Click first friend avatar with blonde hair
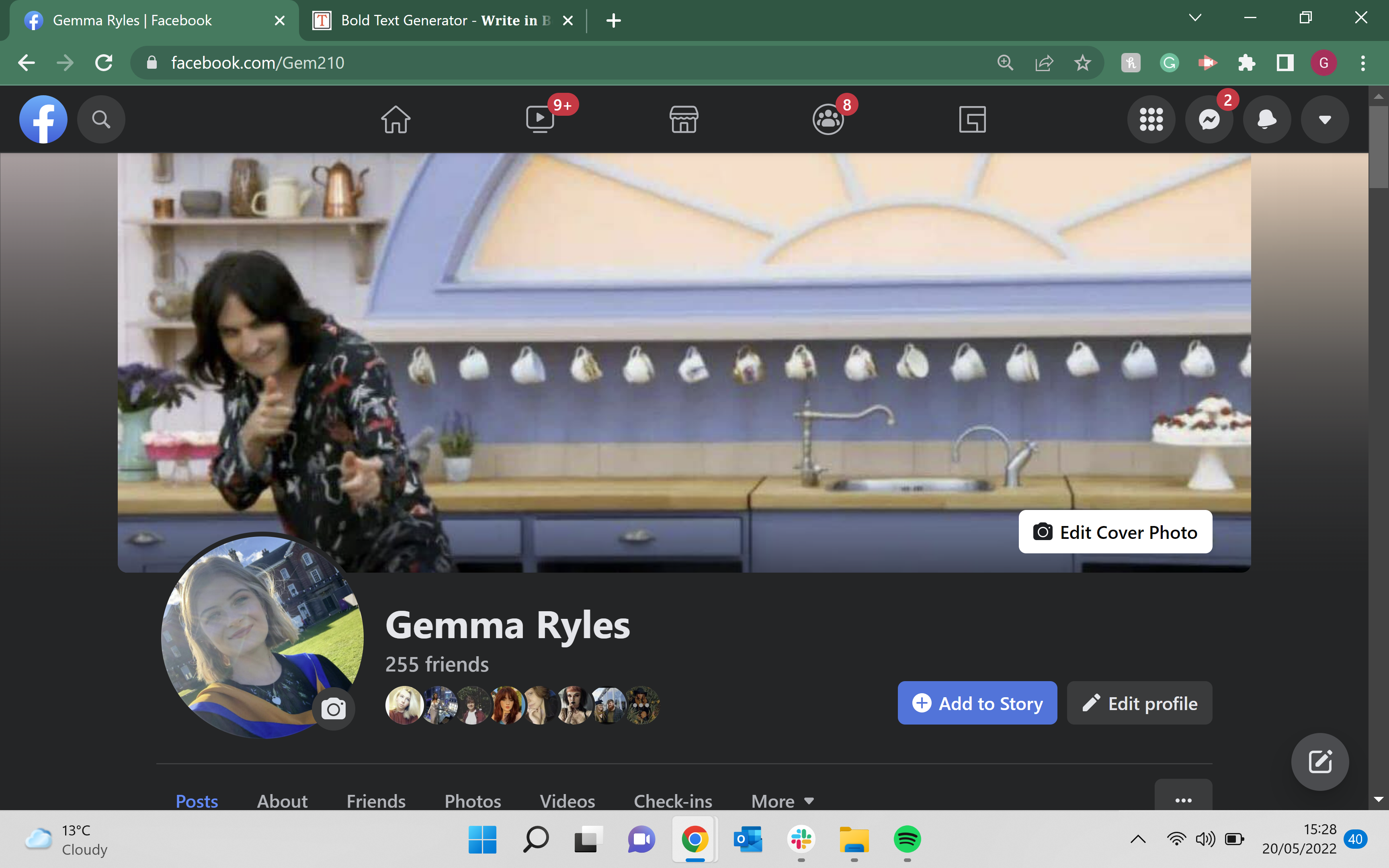The height and width of the screenshot is (868, 1389). (x=404, y=705)
